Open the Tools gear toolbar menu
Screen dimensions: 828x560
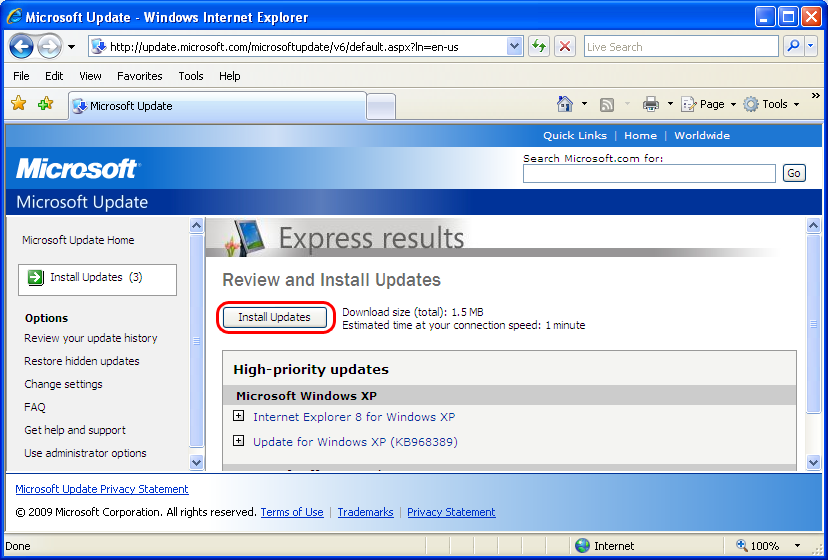click(771, 104)
